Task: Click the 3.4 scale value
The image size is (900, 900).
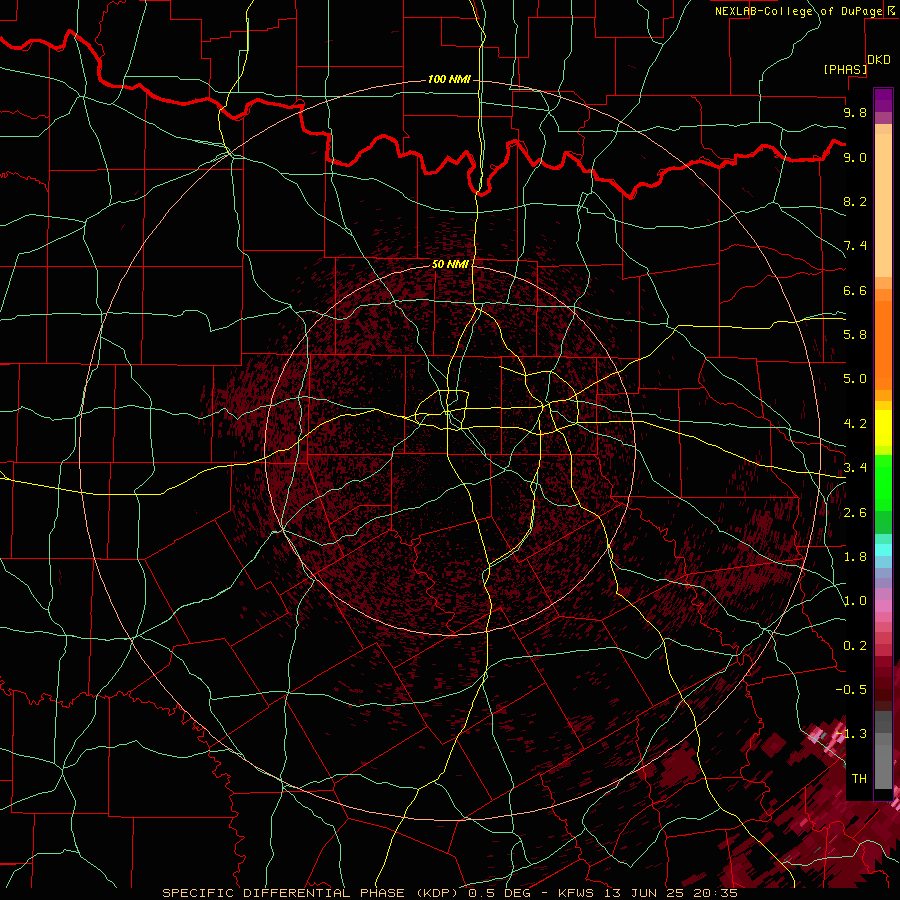Action: [x=855, y=468]
